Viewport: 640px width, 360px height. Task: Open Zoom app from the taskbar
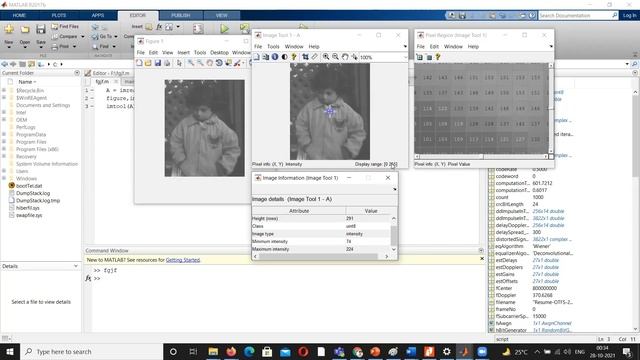[x=482, y=351]
